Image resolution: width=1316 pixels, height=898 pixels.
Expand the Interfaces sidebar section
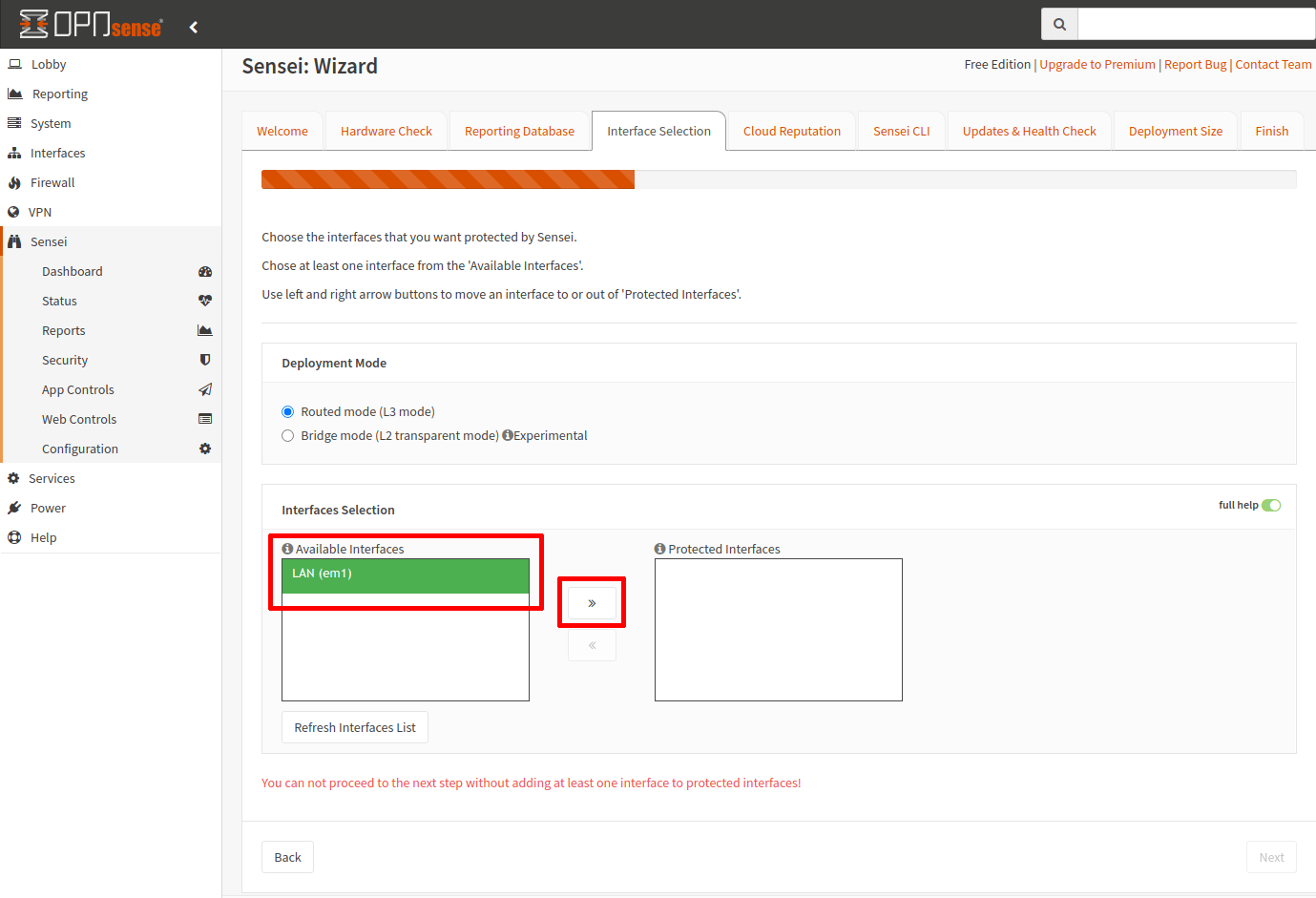click(57, 154)
